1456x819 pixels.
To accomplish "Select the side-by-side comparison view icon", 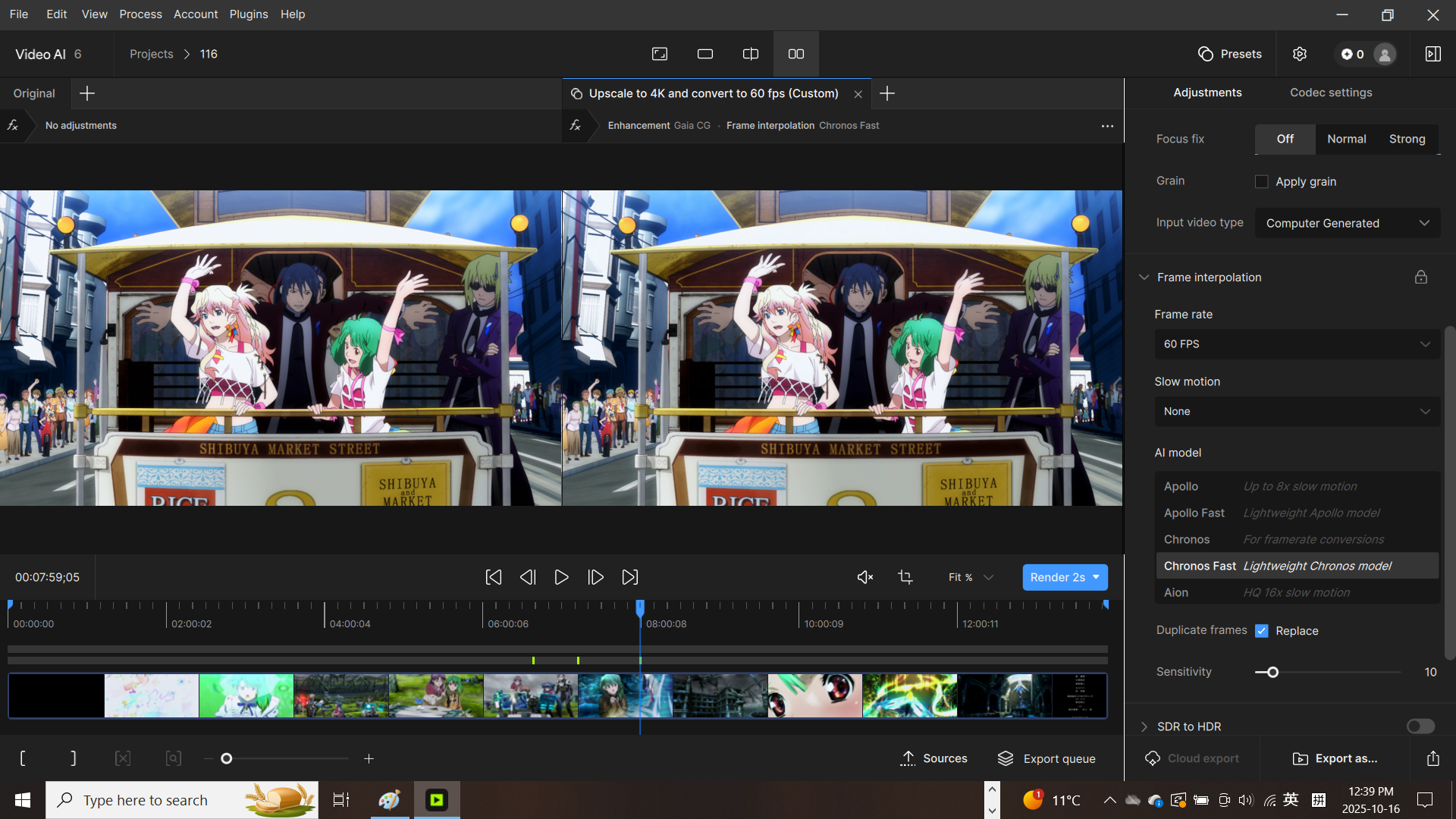I will pos(795,54).
